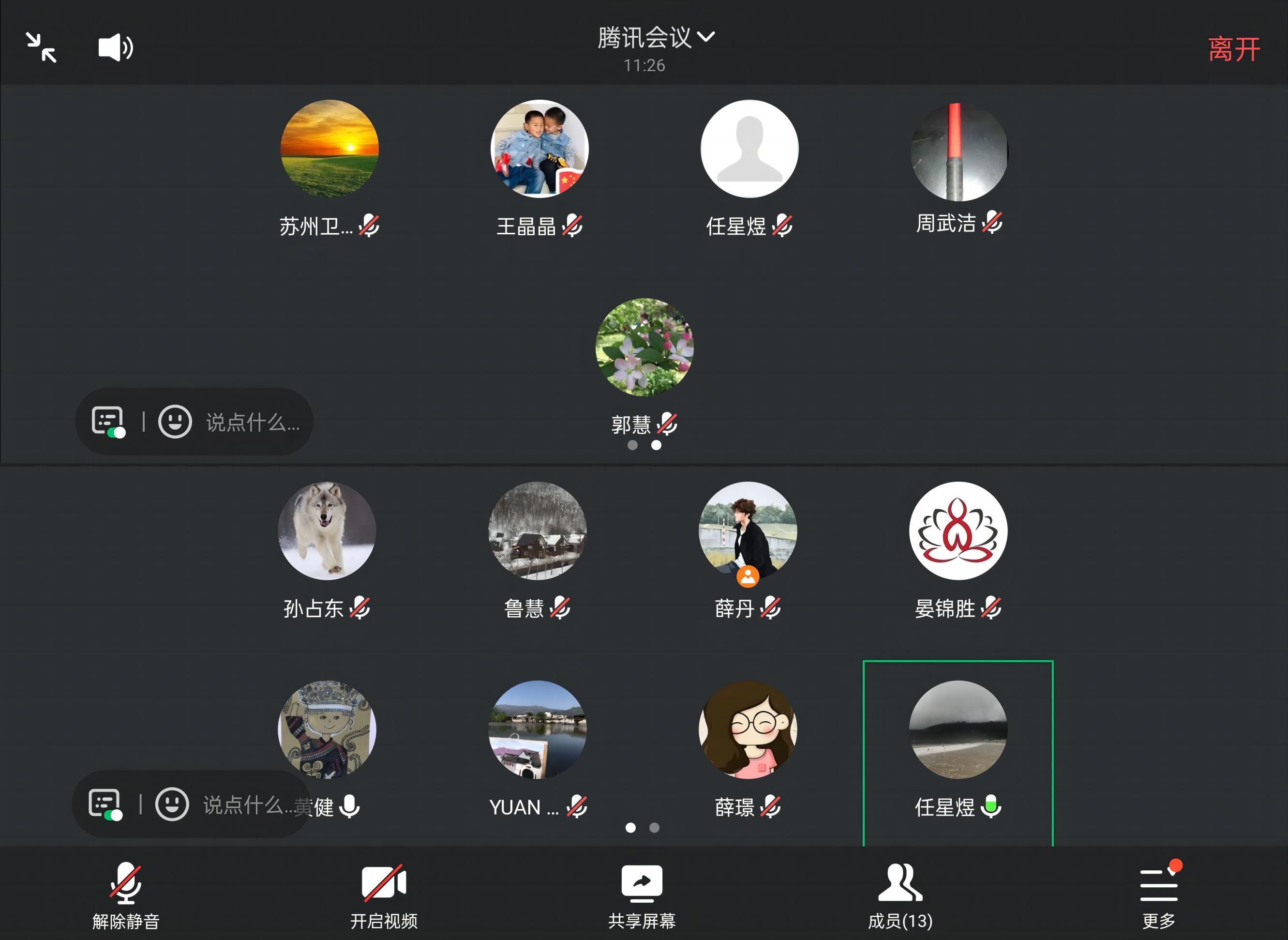Select 鲁慧's snowy village avatar

tap(538, 531)
